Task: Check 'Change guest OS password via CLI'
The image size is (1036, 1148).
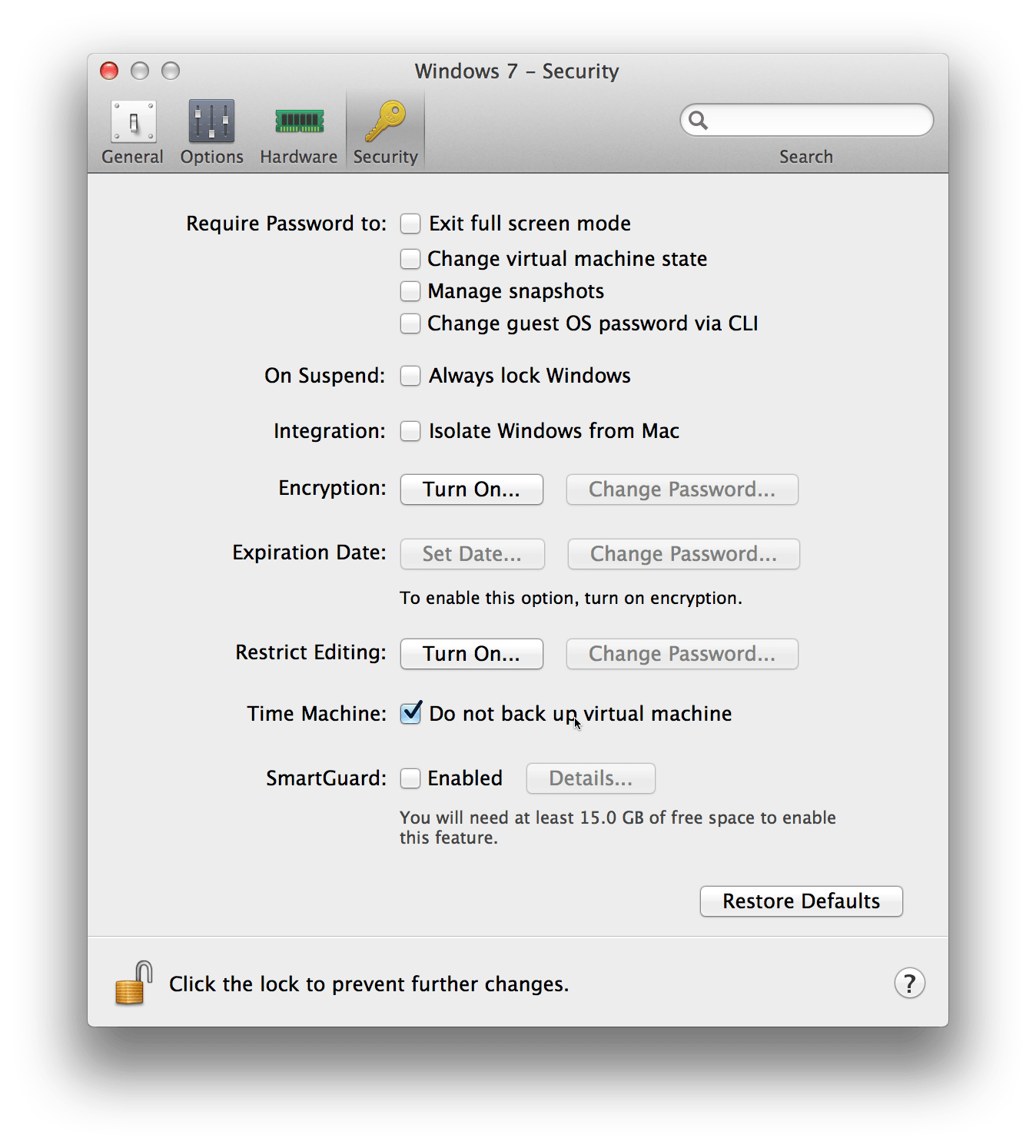Action: pos(410,323)
